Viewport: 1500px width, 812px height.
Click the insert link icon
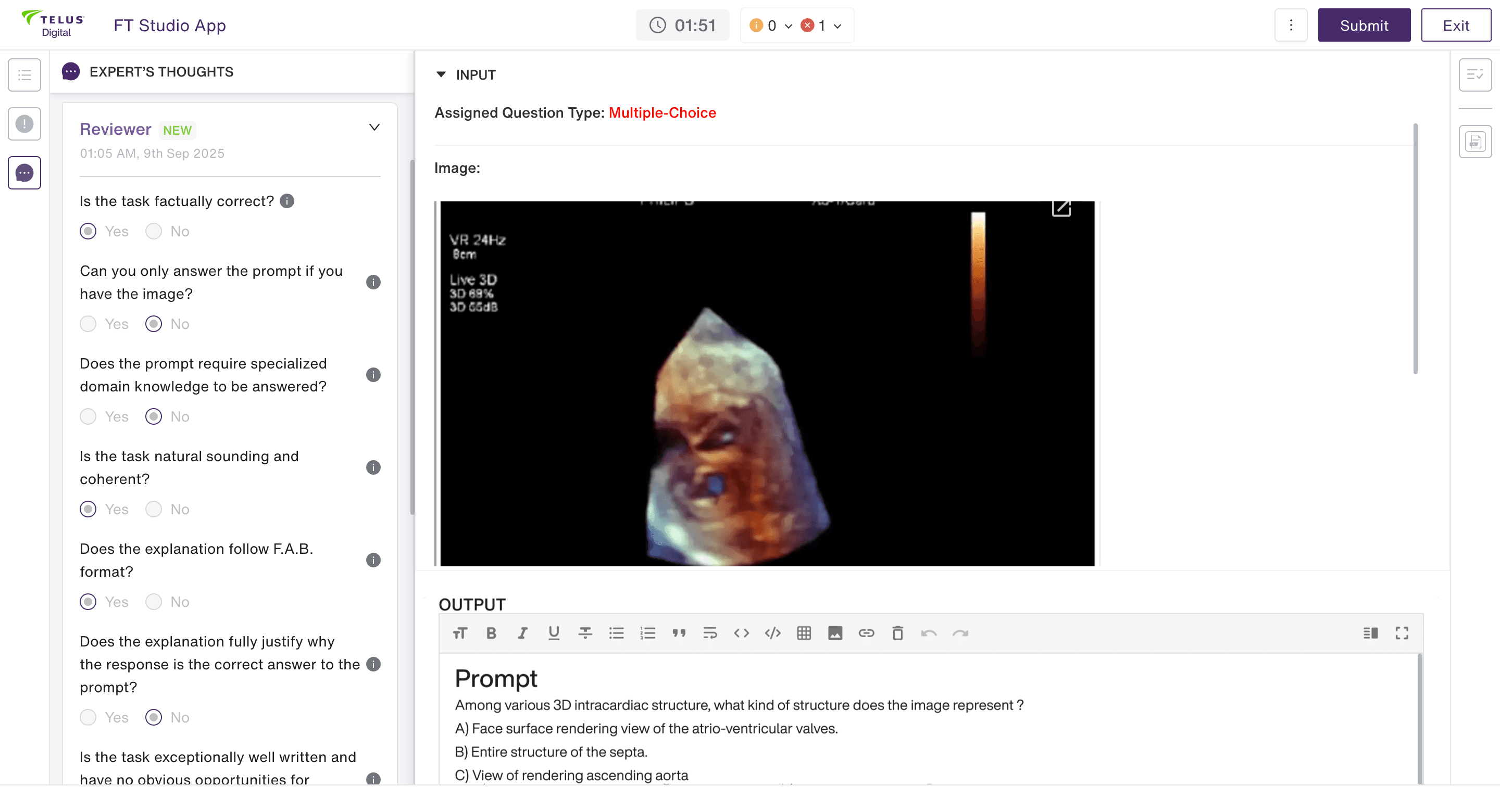point(866,633)
